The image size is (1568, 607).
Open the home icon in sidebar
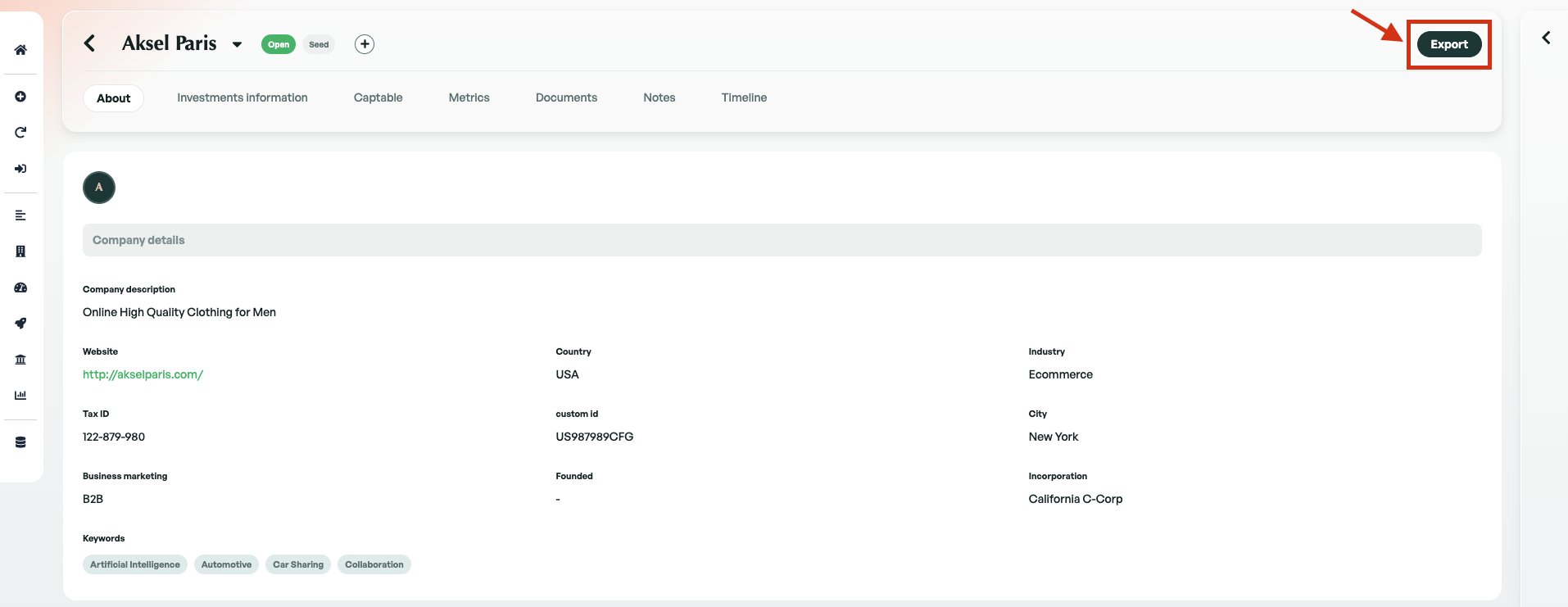click(x=20, y=50)
